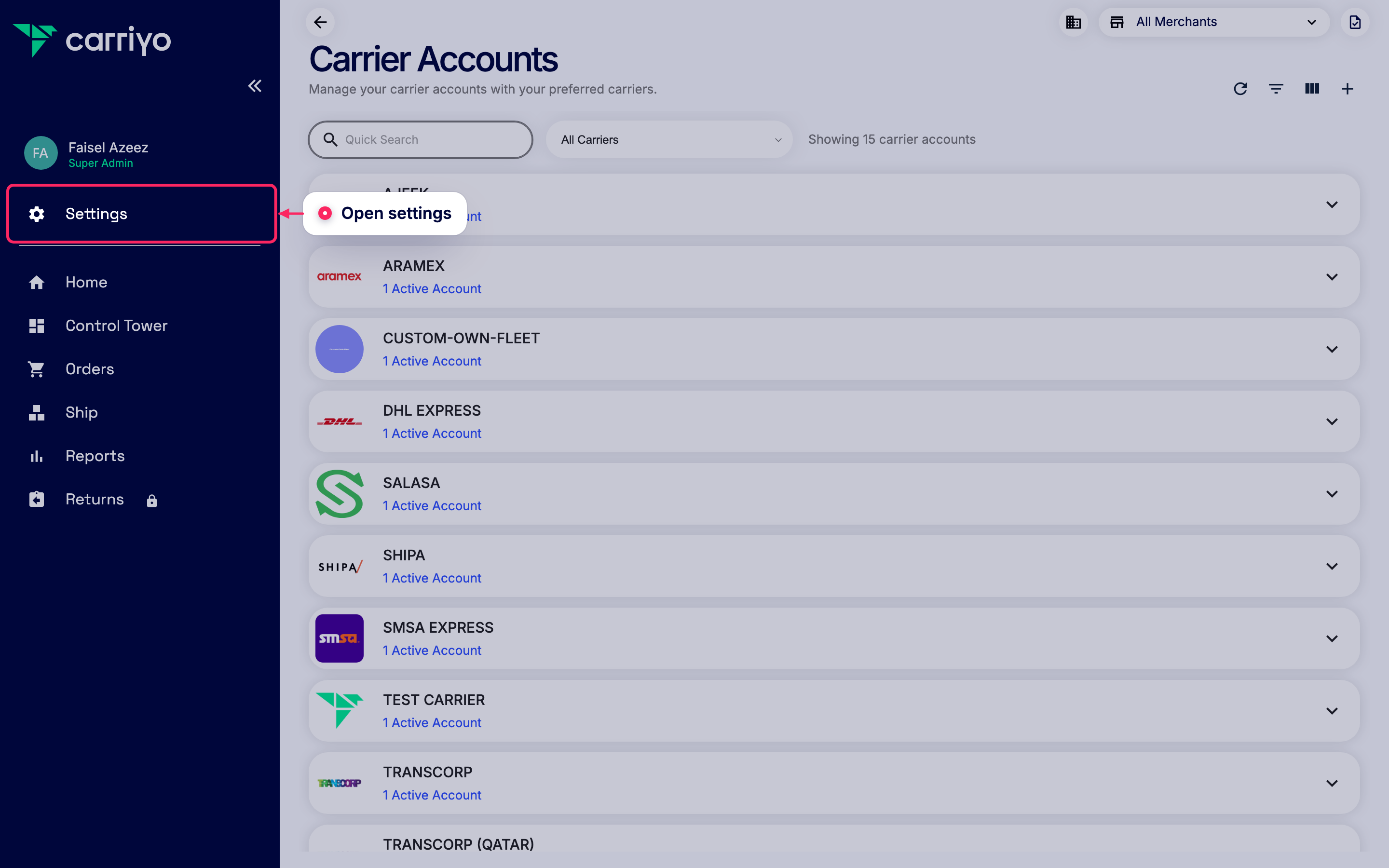
Task: Click the Carrier Accounts page heading
Action: pos(434,59)
